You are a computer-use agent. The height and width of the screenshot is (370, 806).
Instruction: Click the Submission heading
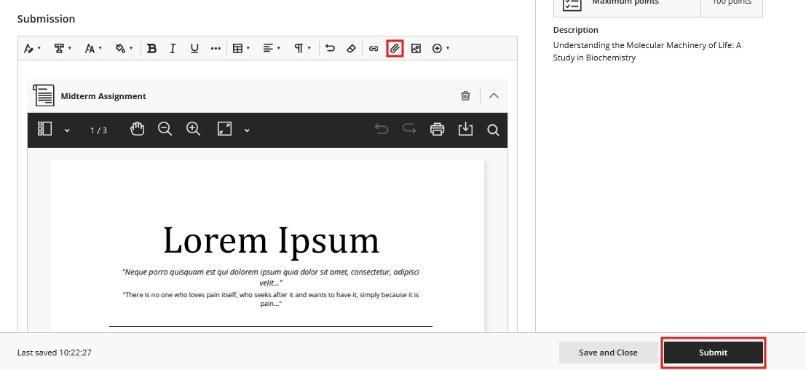pos(46,19)
